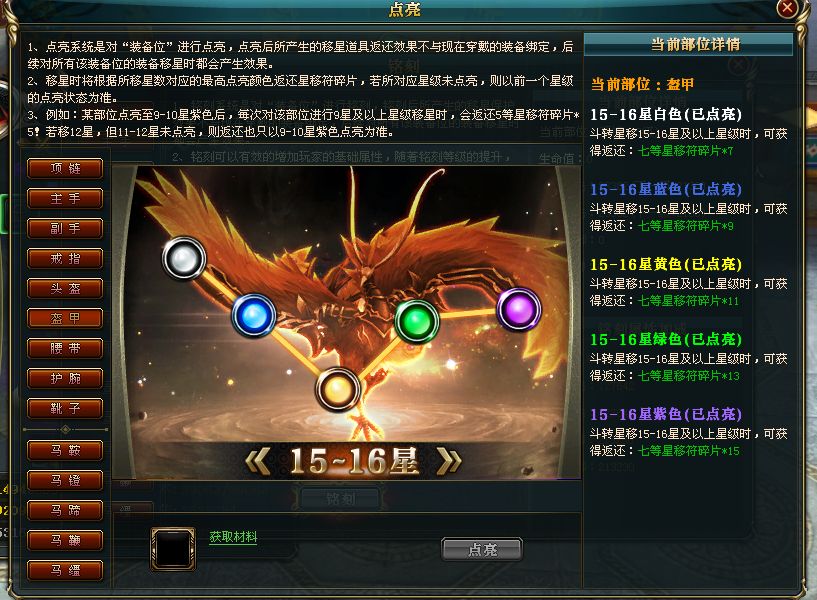Choose the 腰带 slot
This screenshot has height=600, width=817.
point(65,348)
